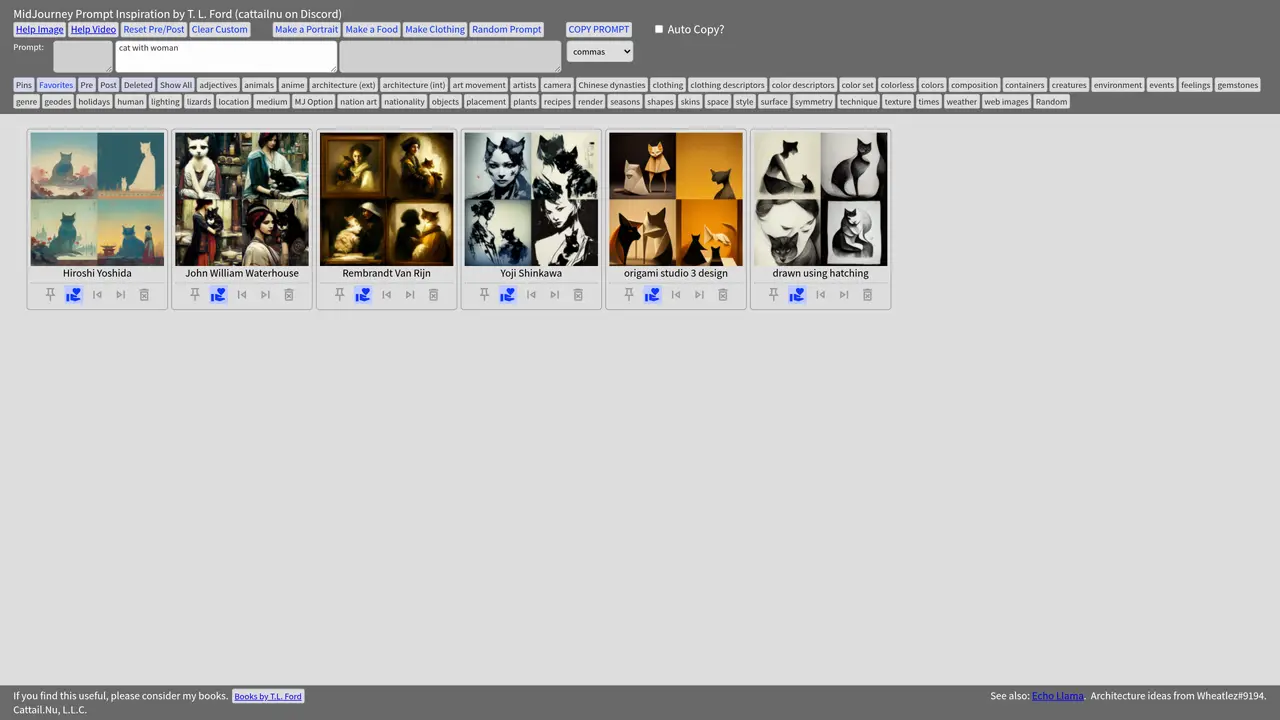Screen dimensions: 1280x720
Task: Pin the John William Waterhouse card
Action: [195, 295]
